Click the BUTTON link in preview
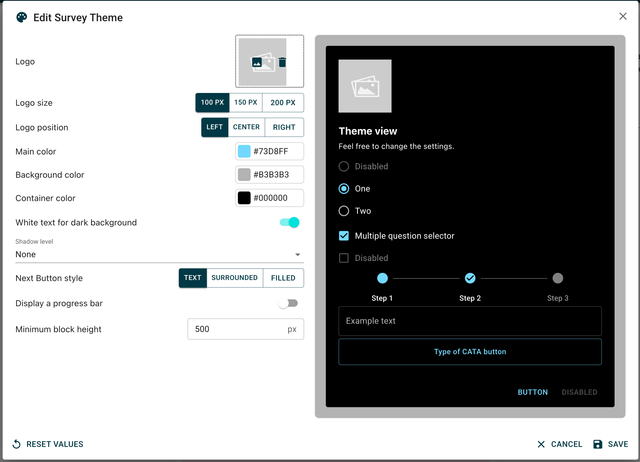 pyautogui.click(x=532, y=392)
